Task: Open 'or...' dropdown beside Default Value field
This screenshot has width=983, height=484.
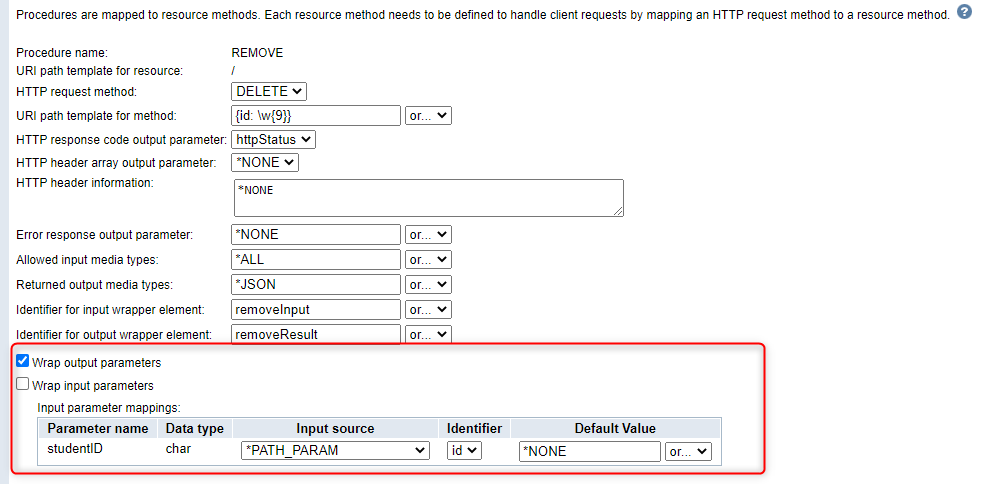Action: pos(688,452)
